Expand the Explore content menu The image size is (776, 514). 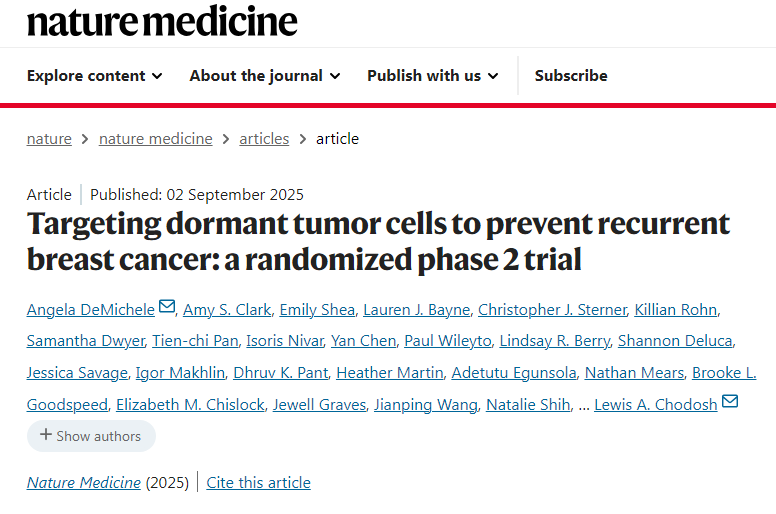[x=95, y=76]
